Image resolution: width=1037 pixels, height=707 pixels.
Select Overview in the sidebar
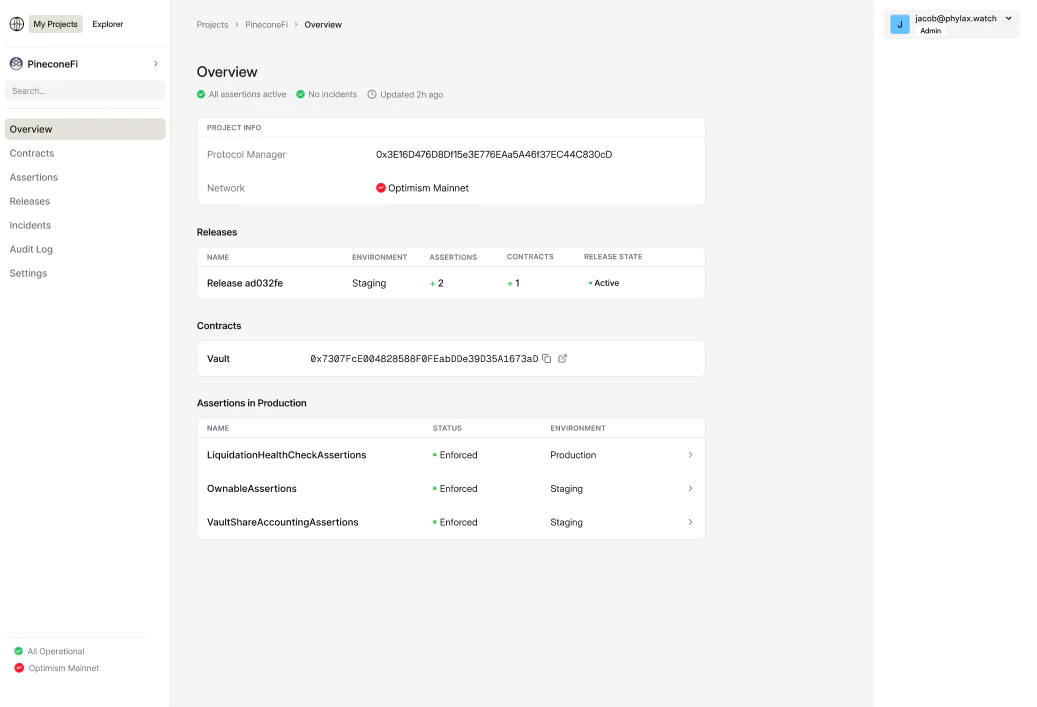point(85,129)
